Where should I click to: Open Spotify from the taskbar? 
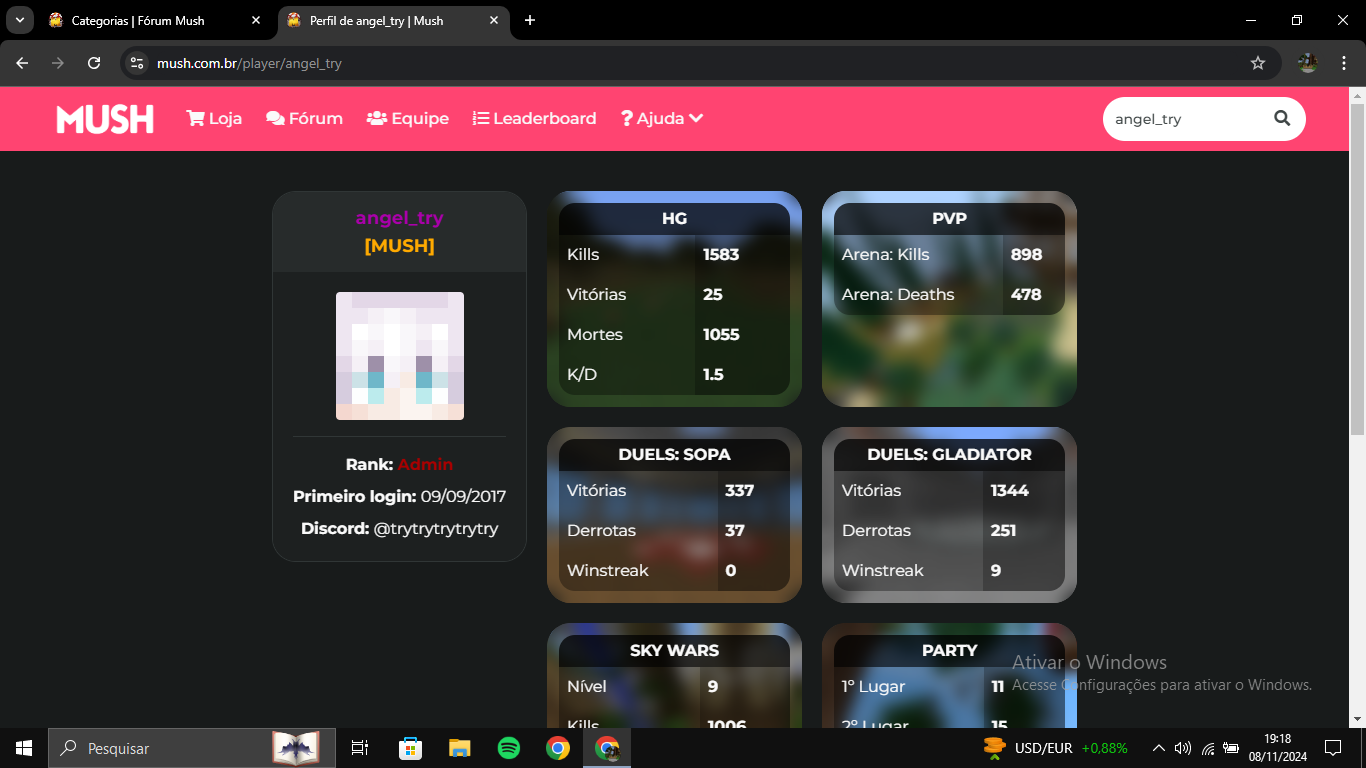[509, 748]
